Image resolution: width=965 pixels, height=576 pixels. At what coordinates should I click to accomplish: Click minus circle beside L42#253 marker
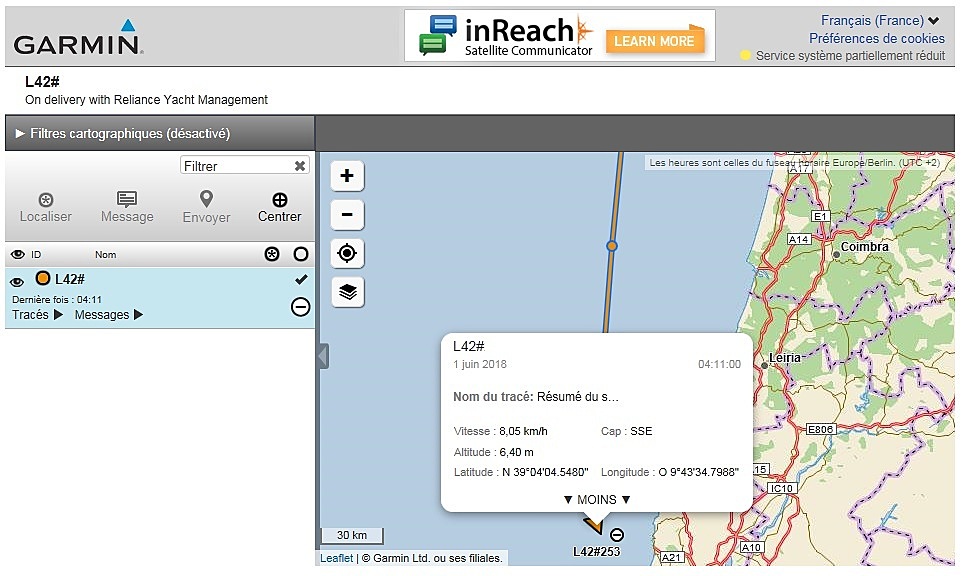617,535
